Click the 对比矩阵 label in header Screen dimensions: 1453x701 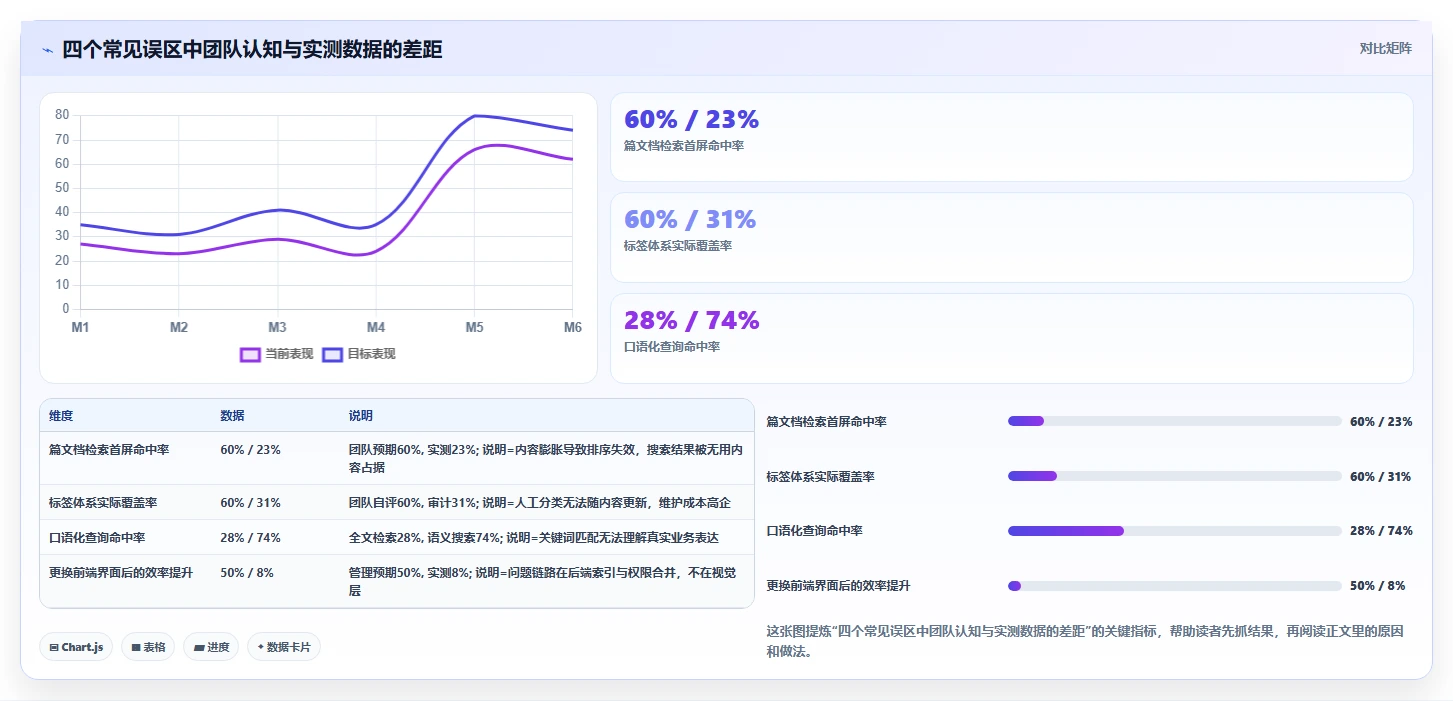tap(1385, 48)
